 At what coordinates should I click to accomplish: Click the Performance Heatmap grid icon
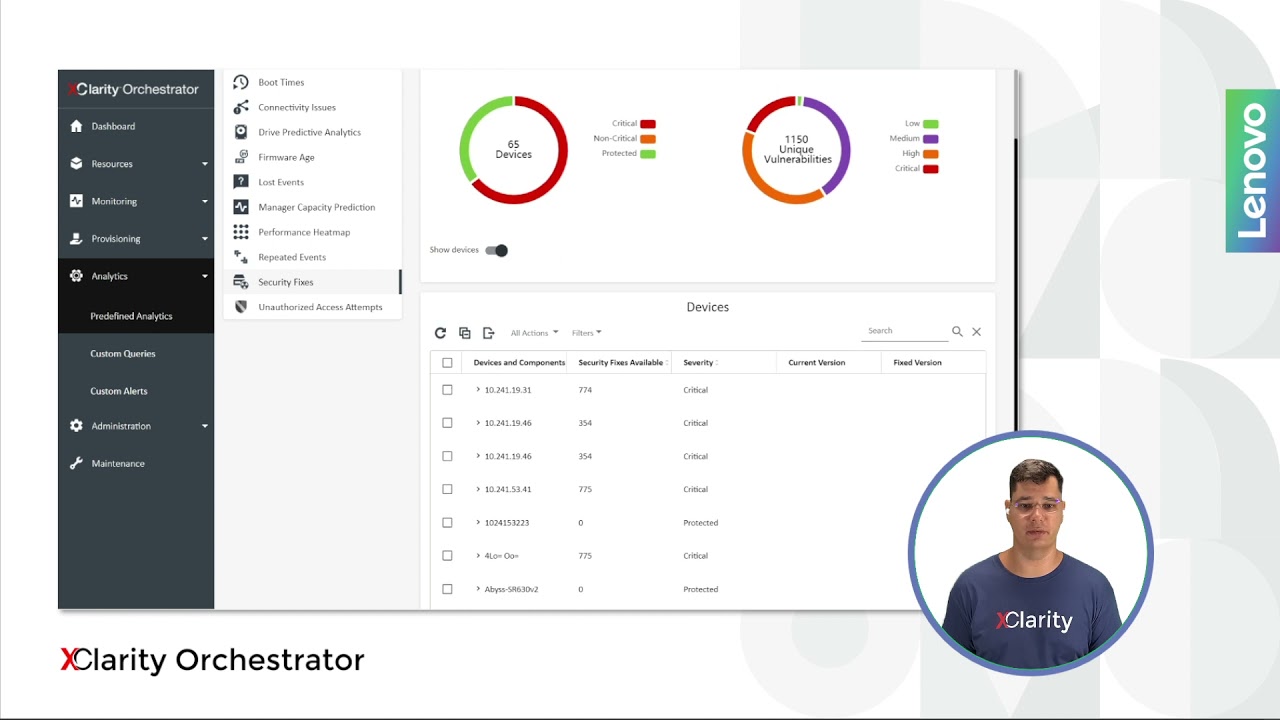(x=241, y=232)
